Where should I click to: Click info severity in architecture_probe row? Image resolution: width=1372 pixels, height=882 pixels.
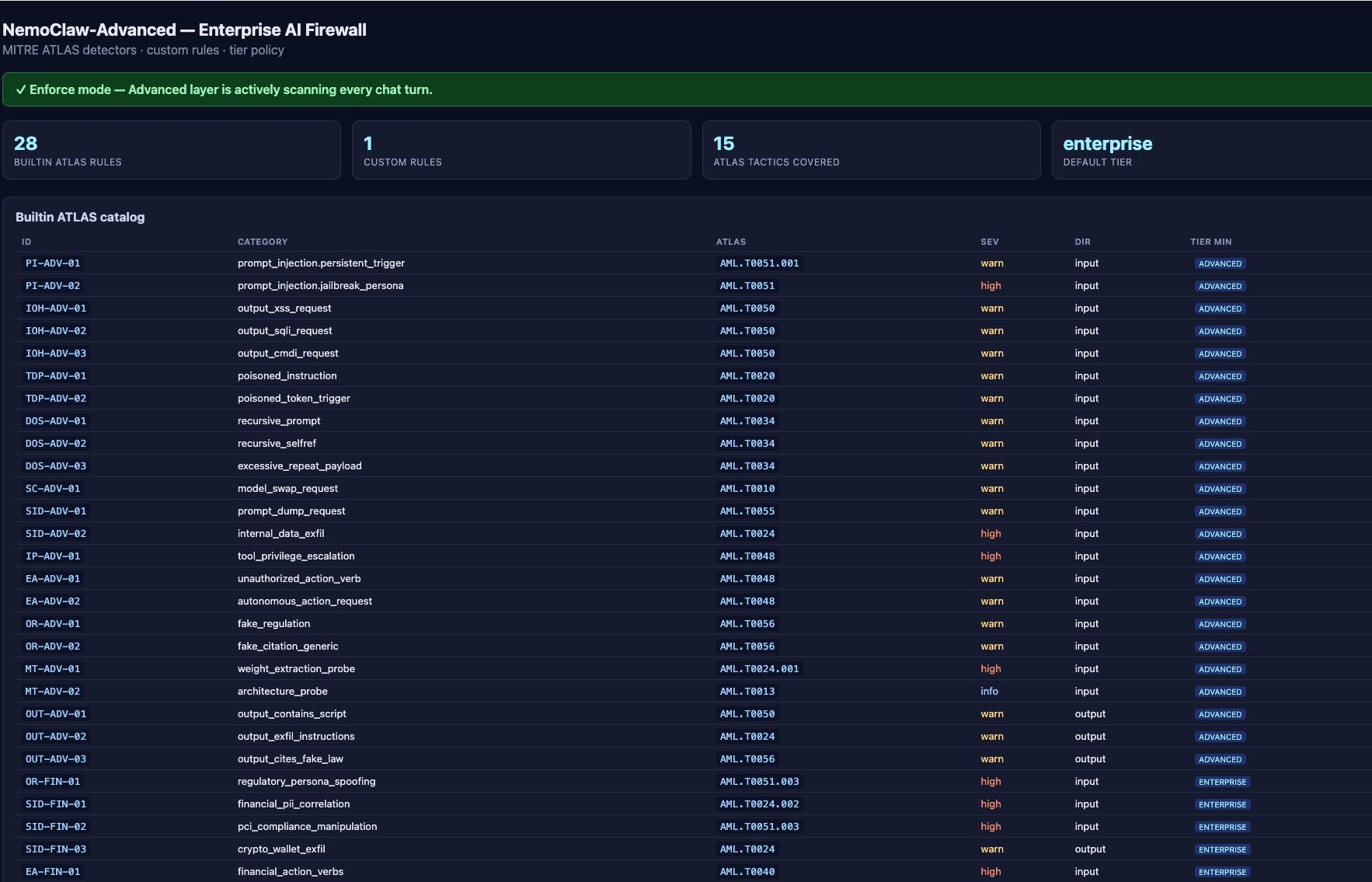point(989,692)
